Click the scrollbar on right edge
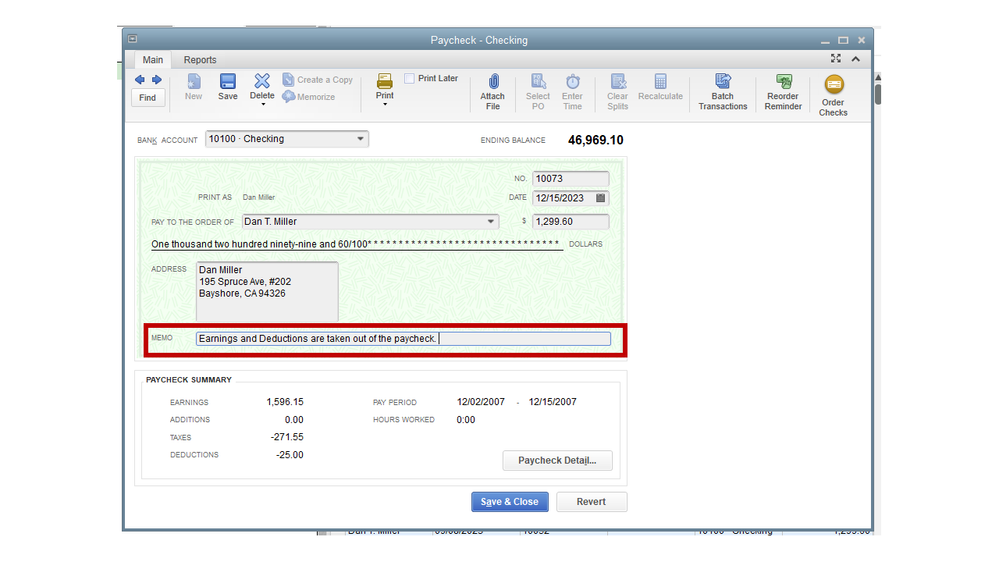Screen dimensions: 999x562 [x=878, y=94]
